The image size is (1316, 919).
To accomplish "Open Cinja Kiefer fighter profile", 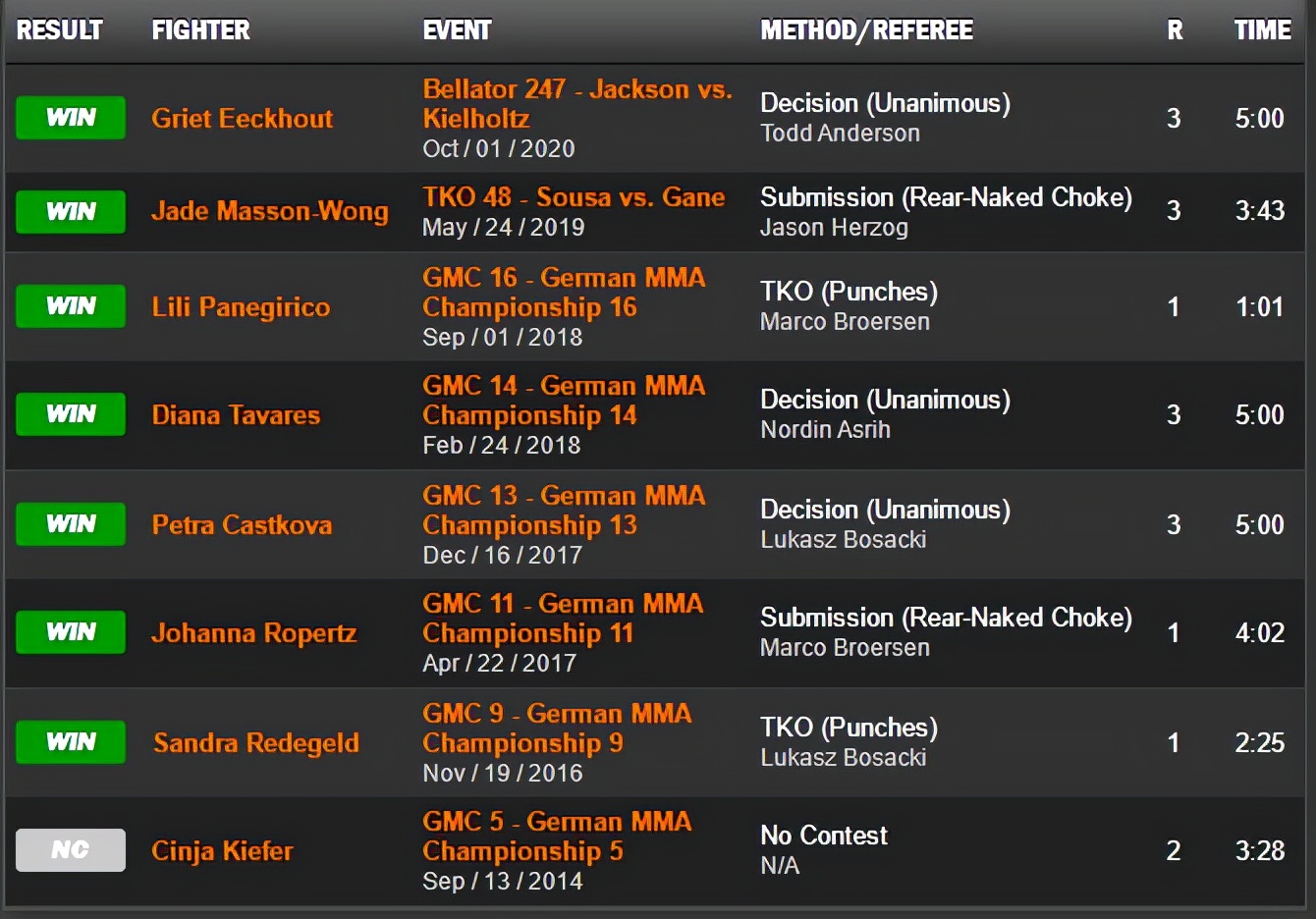I will [222, 851].
